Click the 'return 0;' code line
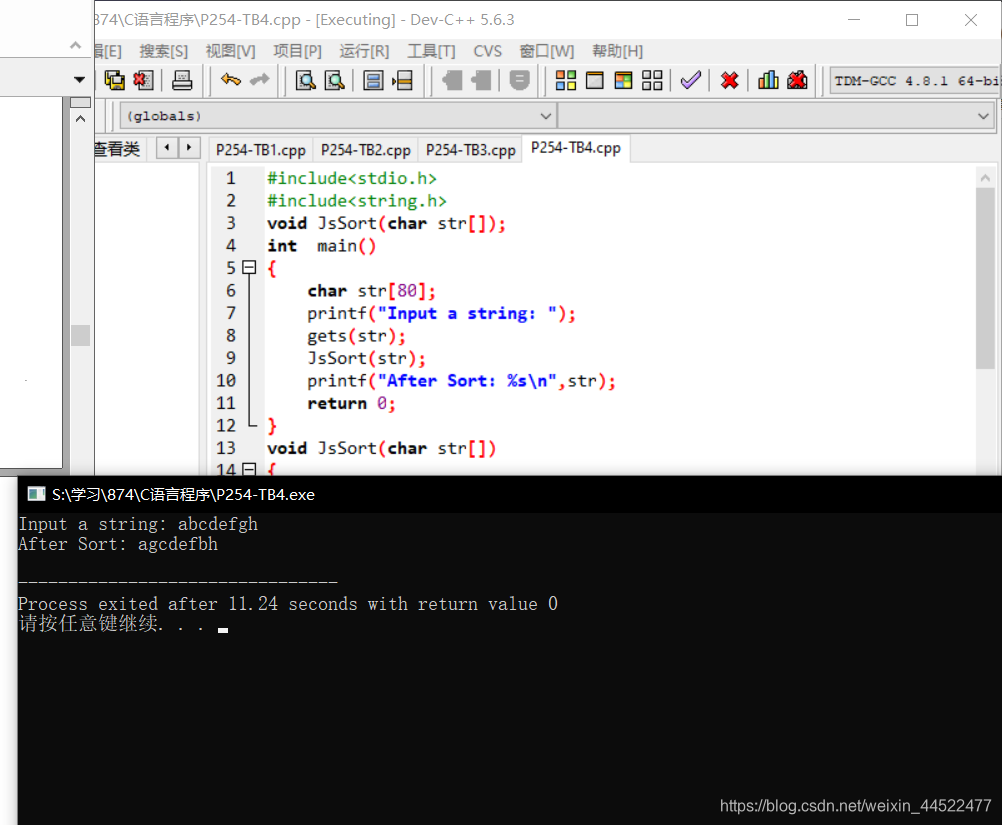Screen dimensions: 1002x825 (x=351, y=403)
